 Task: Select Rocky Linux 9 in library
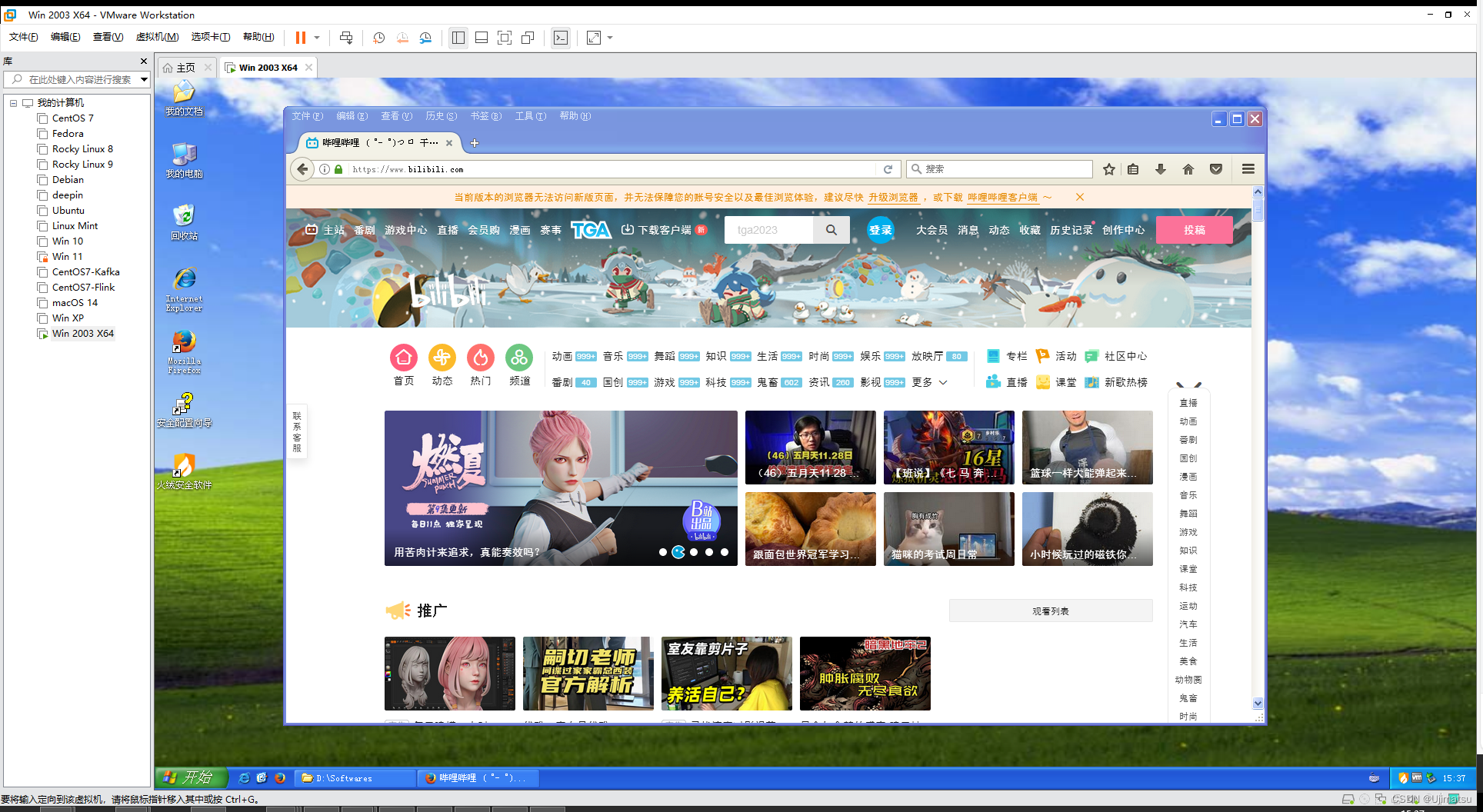click(82, 165)
